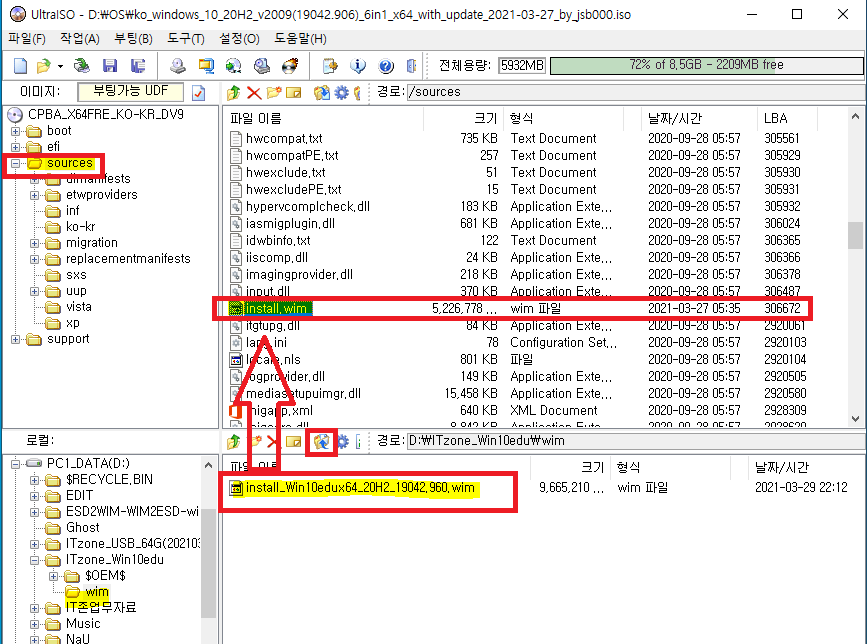This screenshot has width=867, height=644.
Task: Open help via question mark icon
Action: pos(386,66)
